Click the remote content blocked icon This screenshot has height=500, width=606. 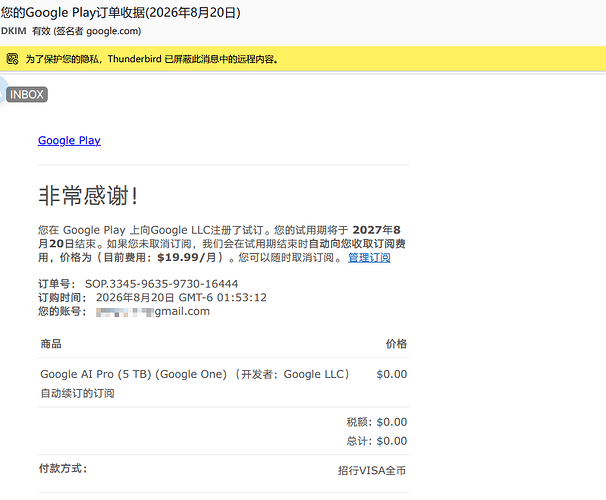tap(12, 59)
